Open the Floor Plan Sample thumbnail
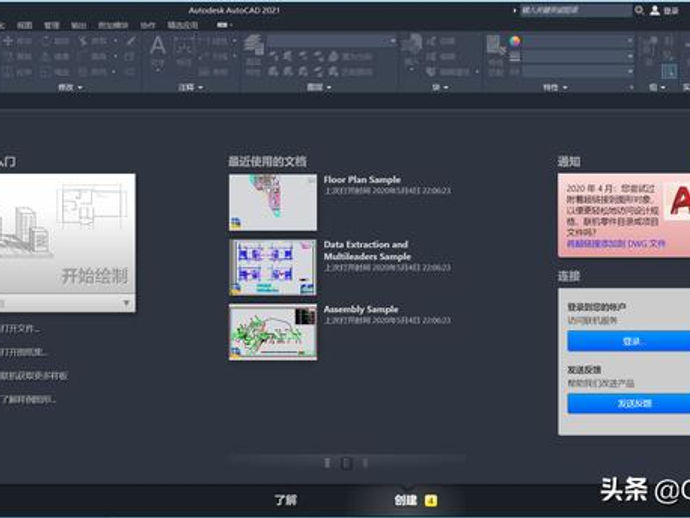Viewport: 690px width, 518px height. coord(273,202)
